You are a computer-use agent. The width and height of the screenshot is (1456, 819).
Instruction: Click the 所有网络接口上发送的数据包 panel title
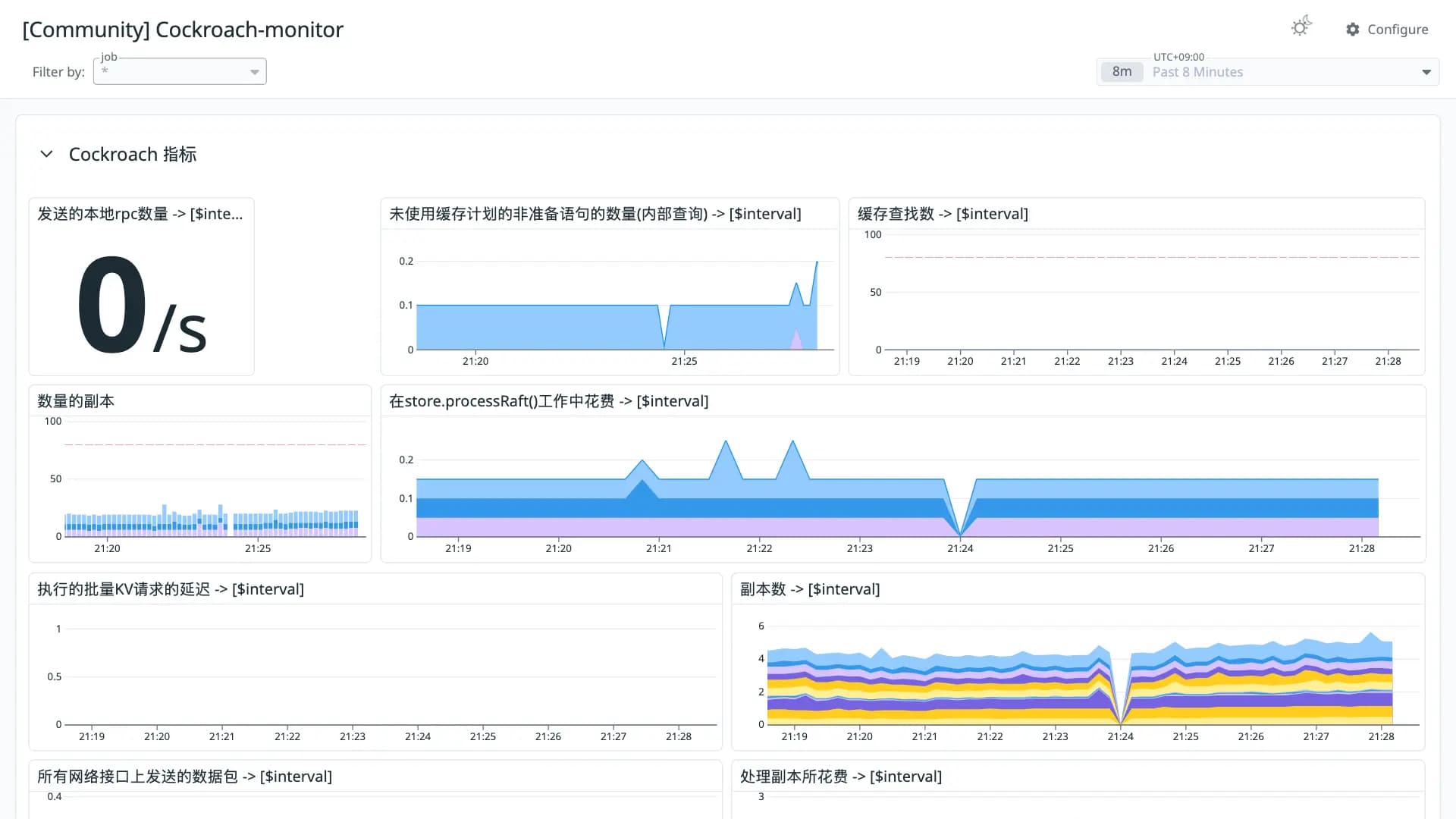pos(184,777)
